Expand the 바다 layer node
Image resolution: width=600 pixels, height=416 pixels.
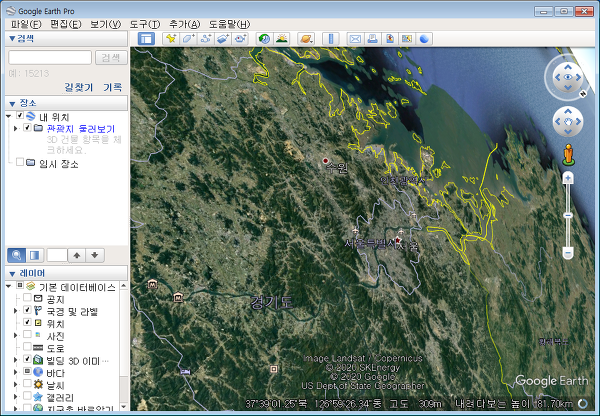tap(16, 372)
